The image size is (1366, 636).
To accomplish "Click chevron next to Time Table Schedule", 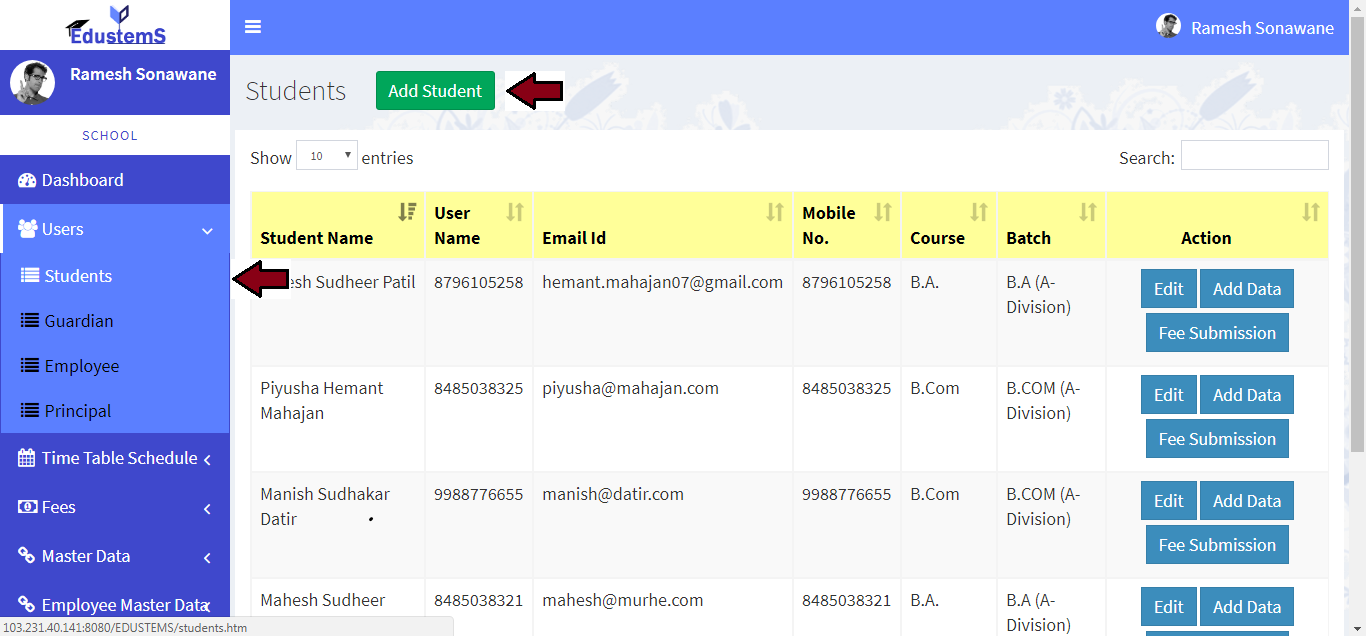I will tap(207, 460).
